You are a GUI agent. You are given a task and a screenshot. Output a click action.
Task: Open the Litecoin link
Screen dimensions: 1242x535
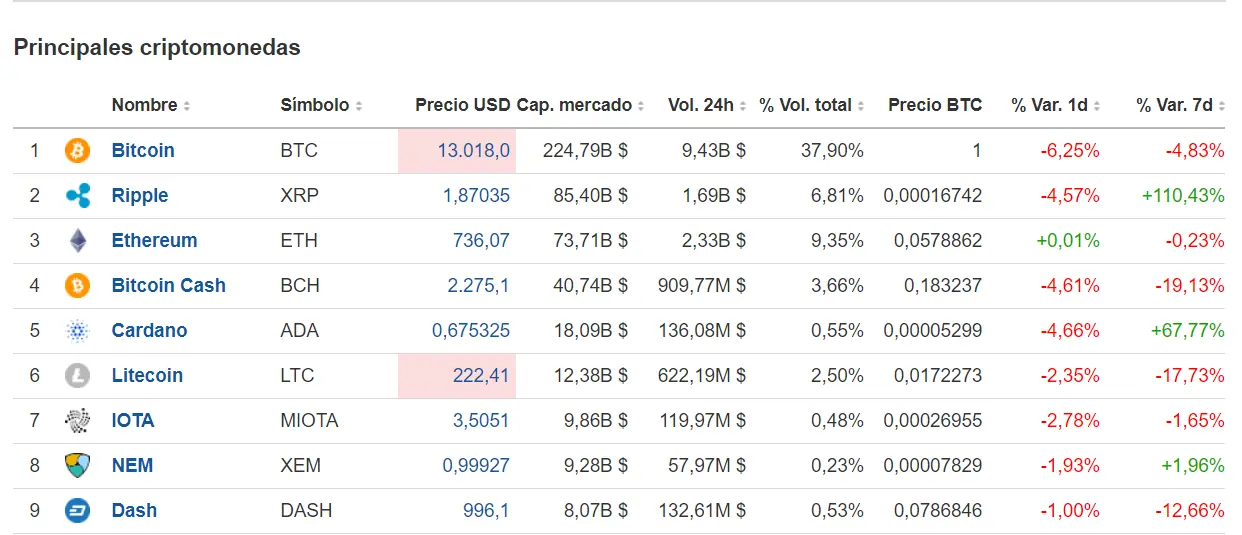(x=147, y=376)
